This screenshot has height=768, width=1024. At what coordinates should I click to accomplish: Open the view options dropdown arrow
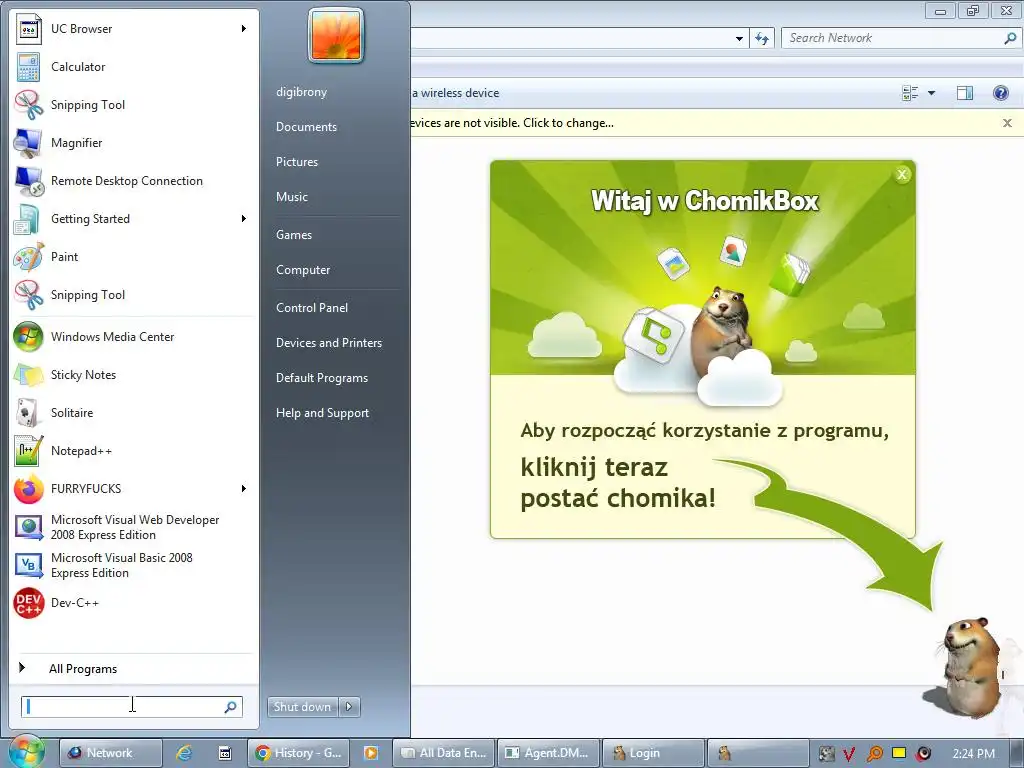tap(932, 93)
